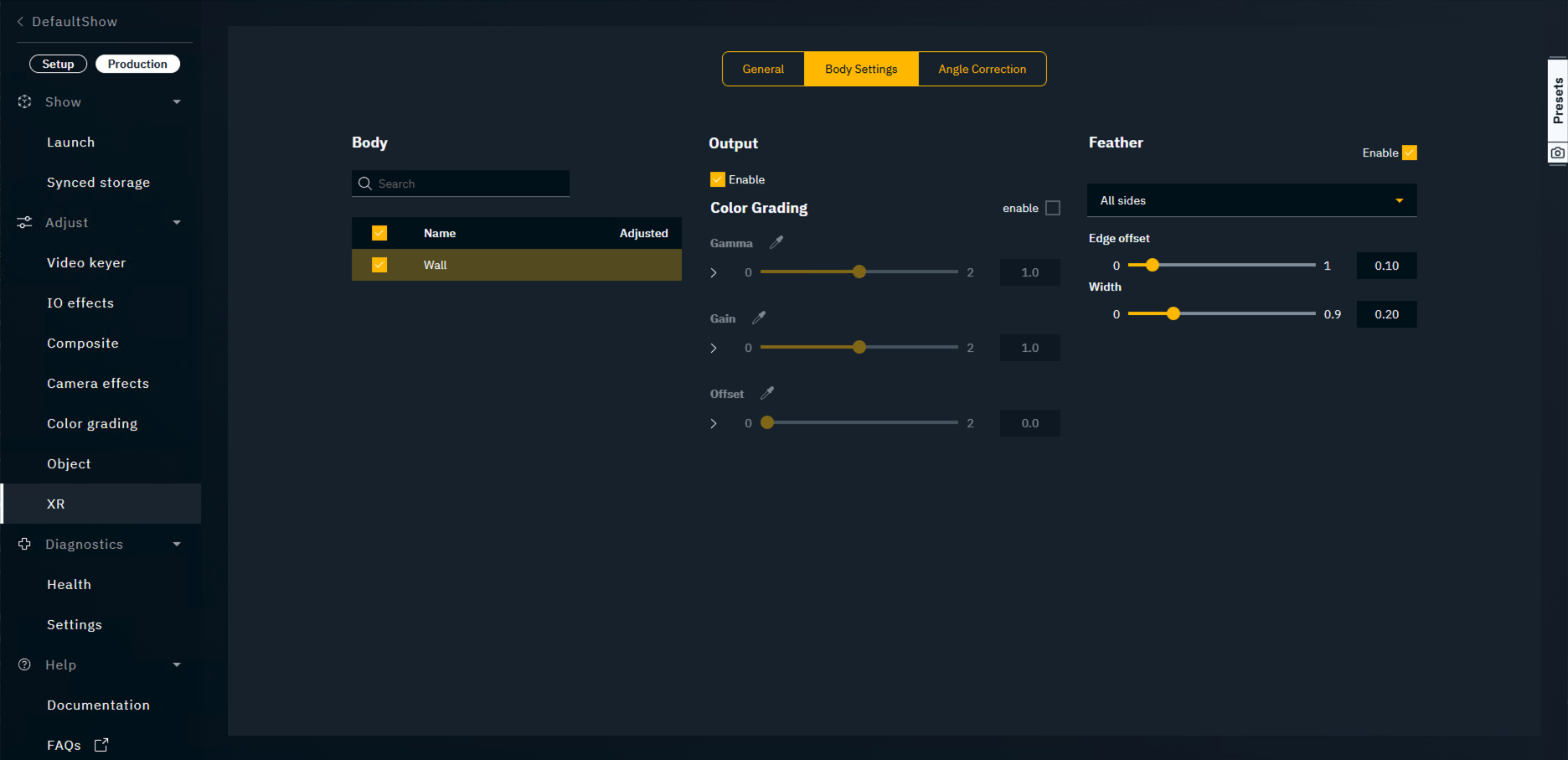
Task: Click the Gamma eyedropper icon
Action: pos(776,242)
